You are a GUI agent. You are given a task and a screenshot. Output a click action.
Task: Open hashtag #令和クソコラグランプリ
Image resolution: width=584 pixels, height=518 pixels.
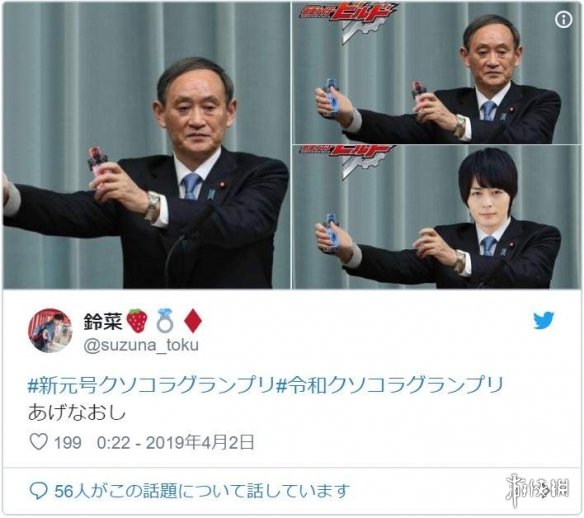pos(390,385)
